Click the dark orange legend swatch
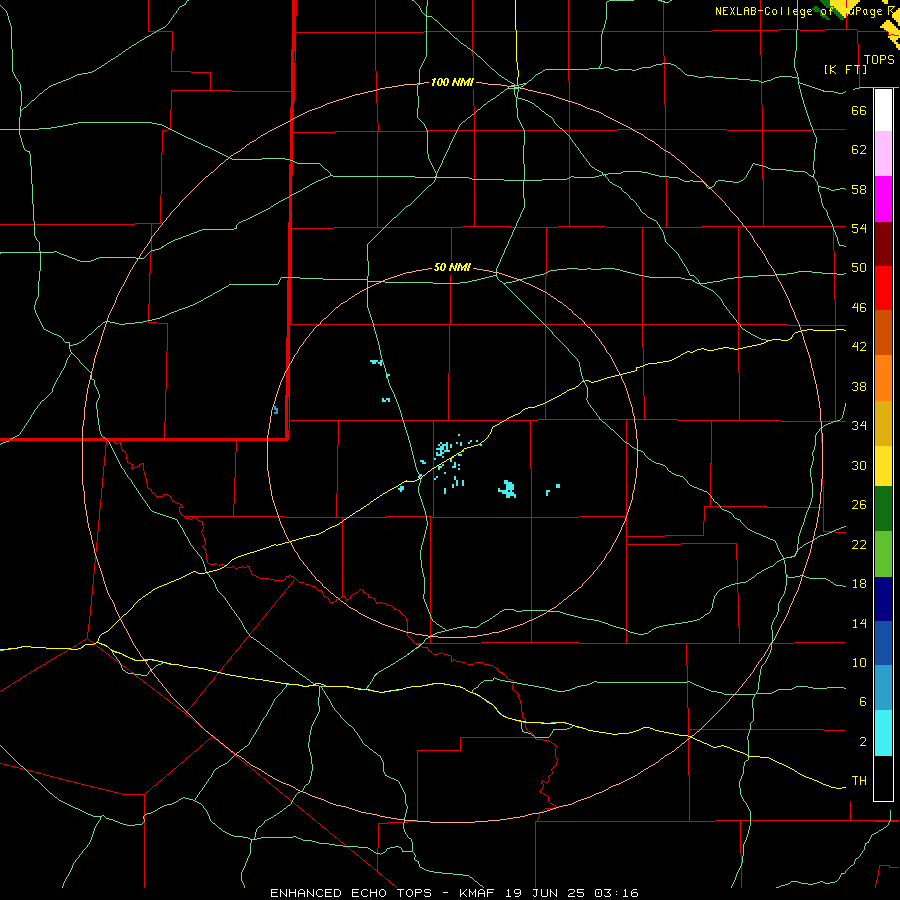The height and width of the screenshot is (900, 900). point(883,333)
